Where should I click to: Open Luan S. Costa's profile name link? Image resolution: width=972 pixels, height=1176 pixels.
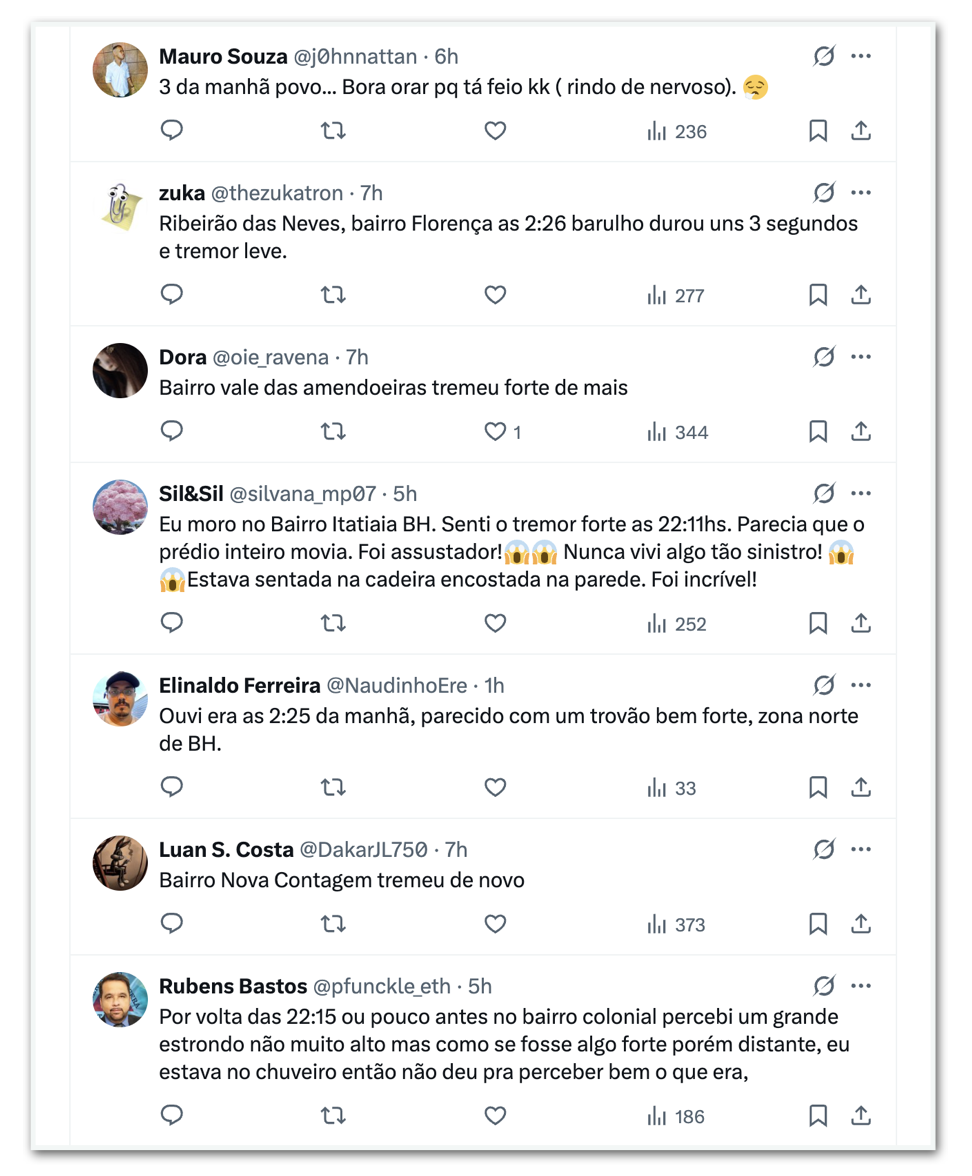tap(226, 849)
